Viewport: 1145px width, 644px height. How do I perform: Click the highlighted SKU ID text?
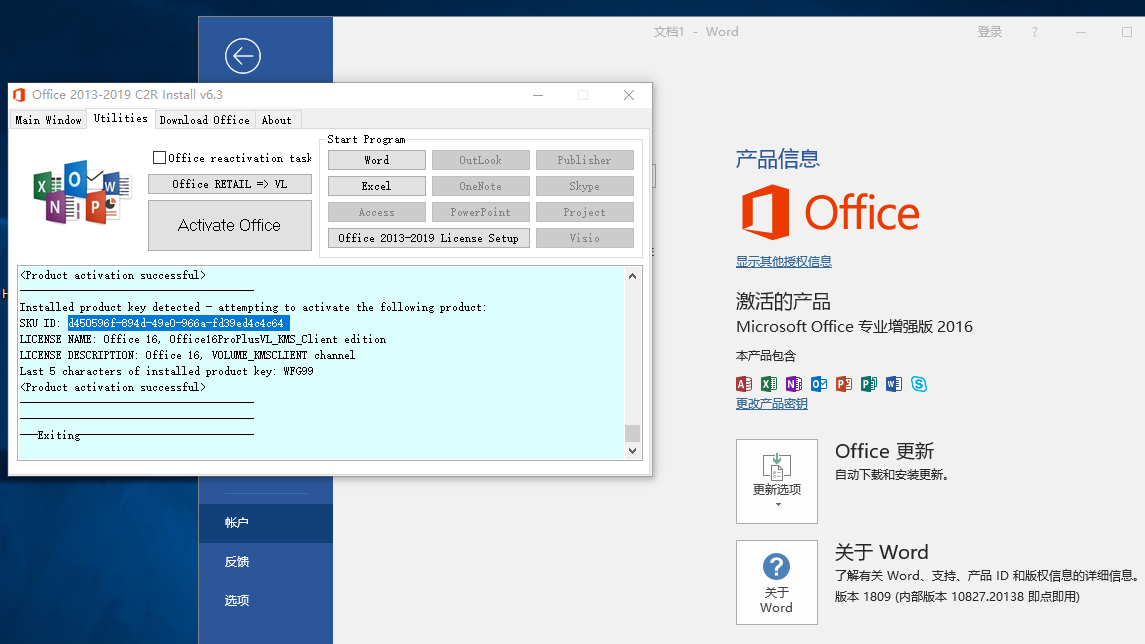[178, 323]
